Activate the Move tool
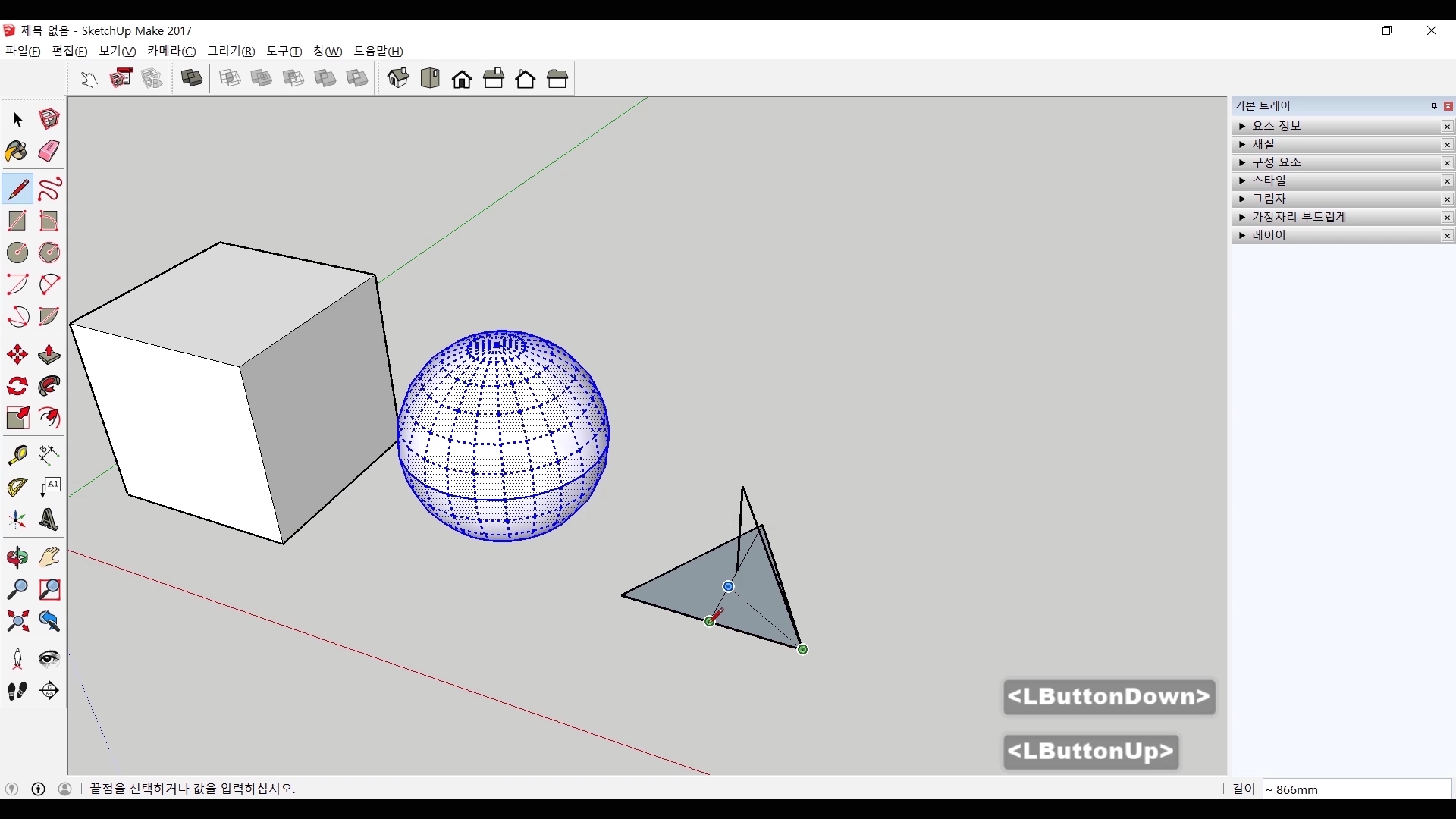 pos(17,355)
